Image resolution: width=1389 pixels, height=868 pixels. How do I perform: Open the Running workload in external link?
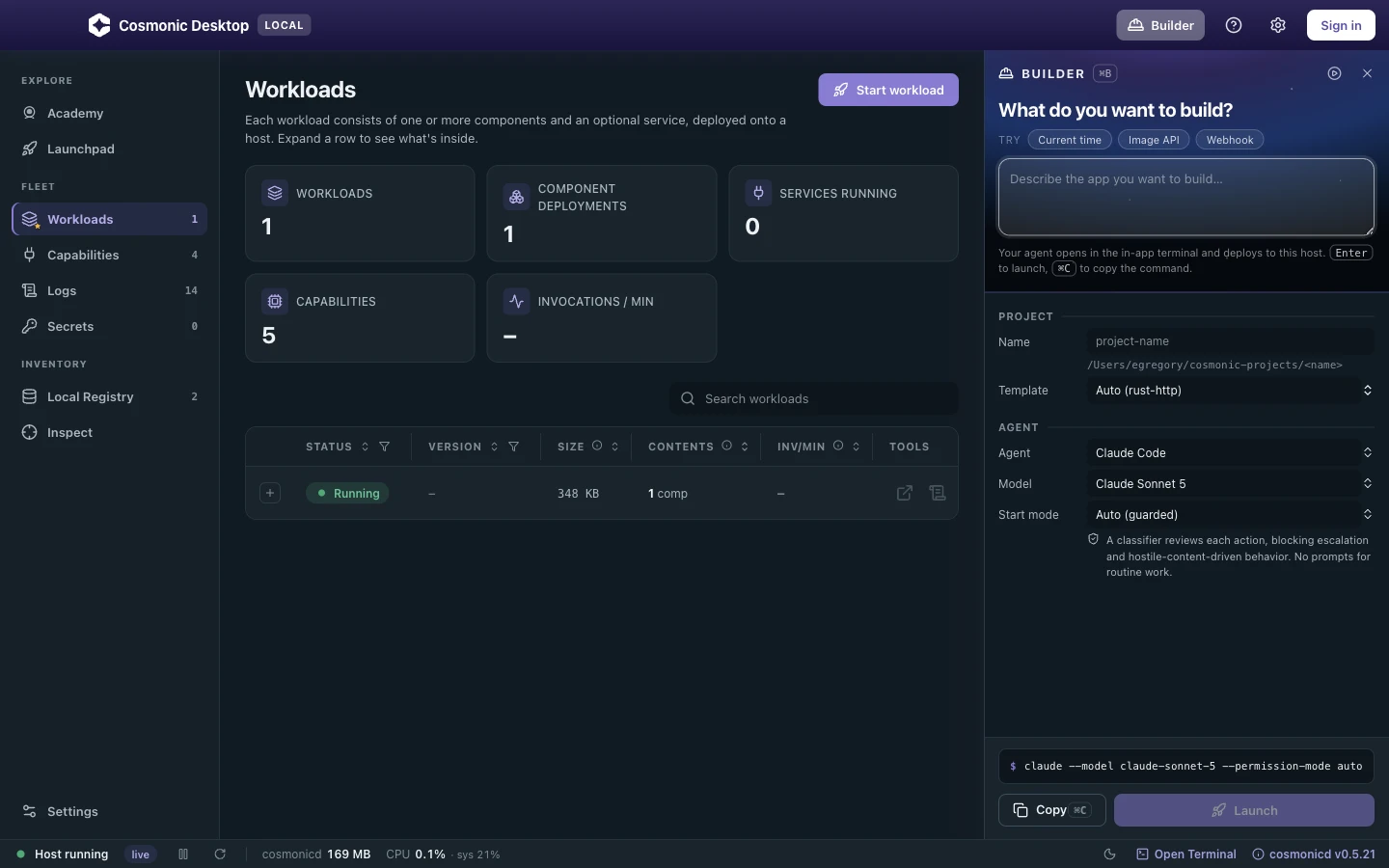click(905, 493)
